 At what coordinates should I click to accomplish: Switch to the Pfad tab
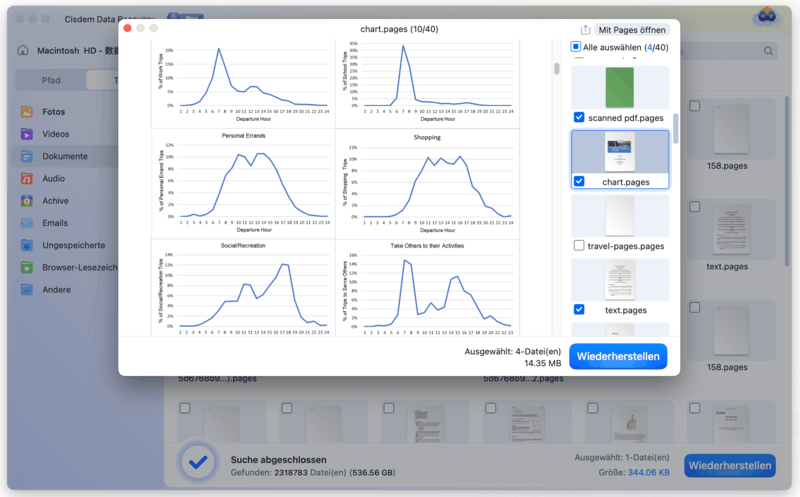click(x=51, y=80)
